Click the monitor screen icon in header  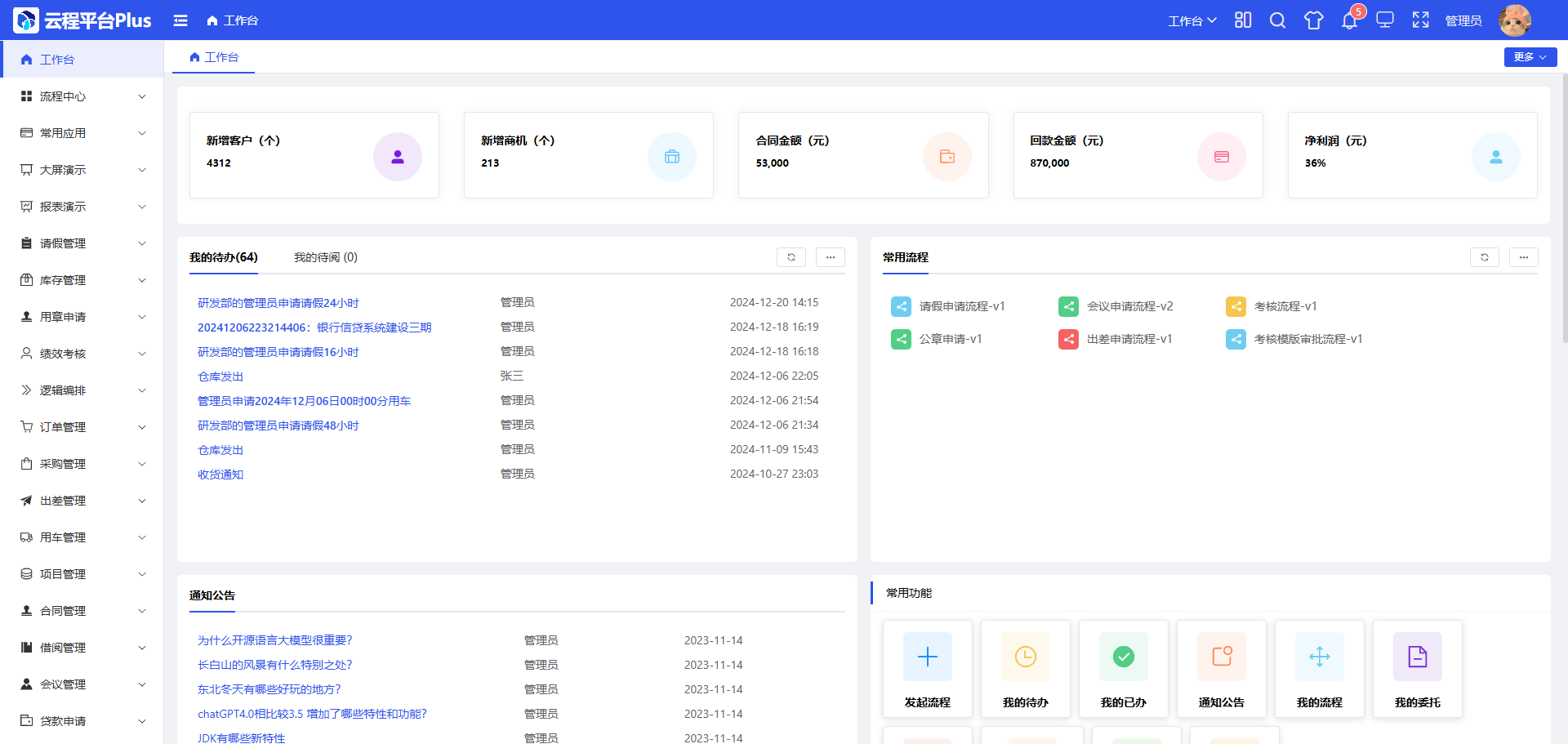[x=1385, y=20]
